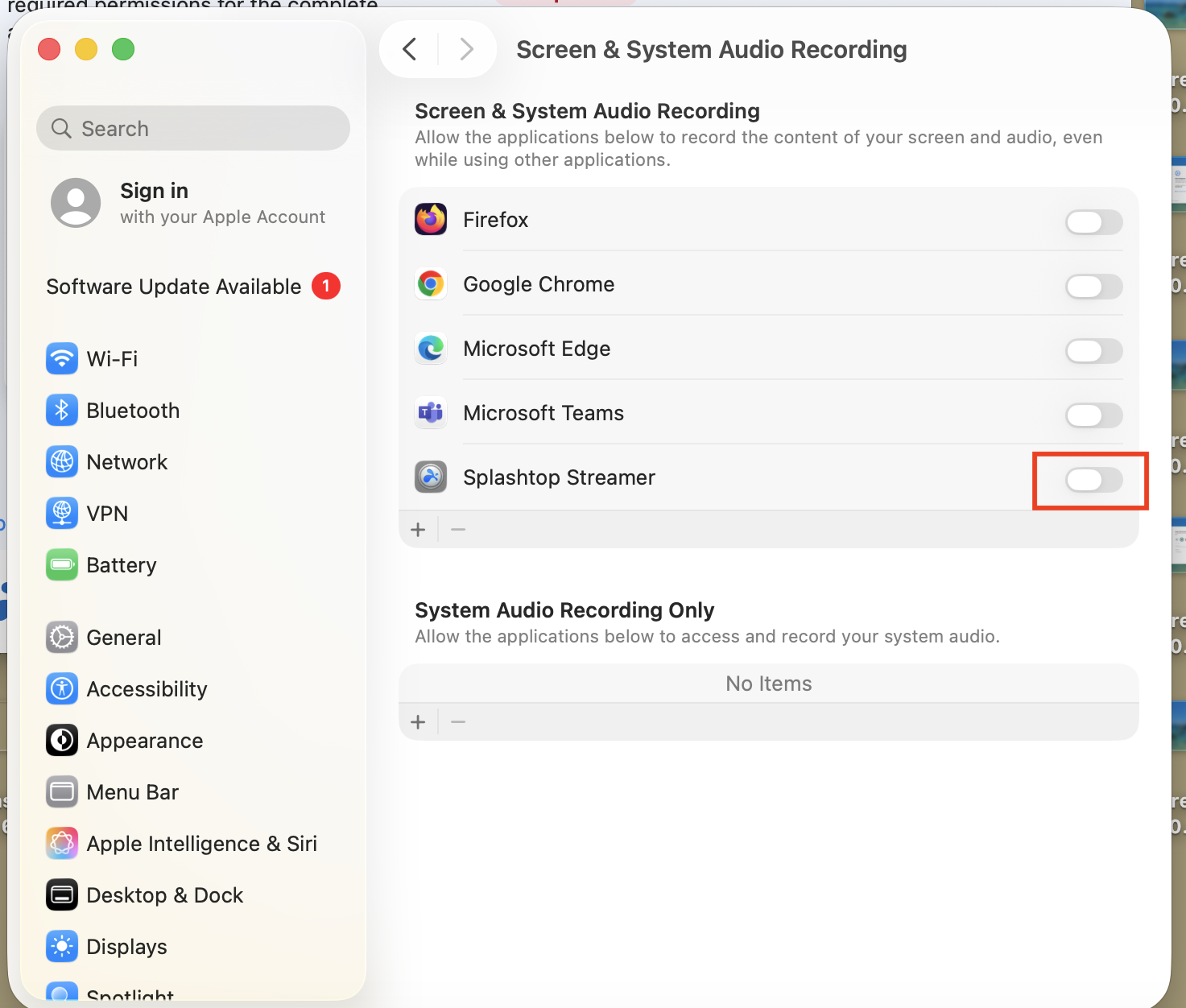Open Bluetooth settings icon
The image size is (1186, 1008).
click(62, 410)
